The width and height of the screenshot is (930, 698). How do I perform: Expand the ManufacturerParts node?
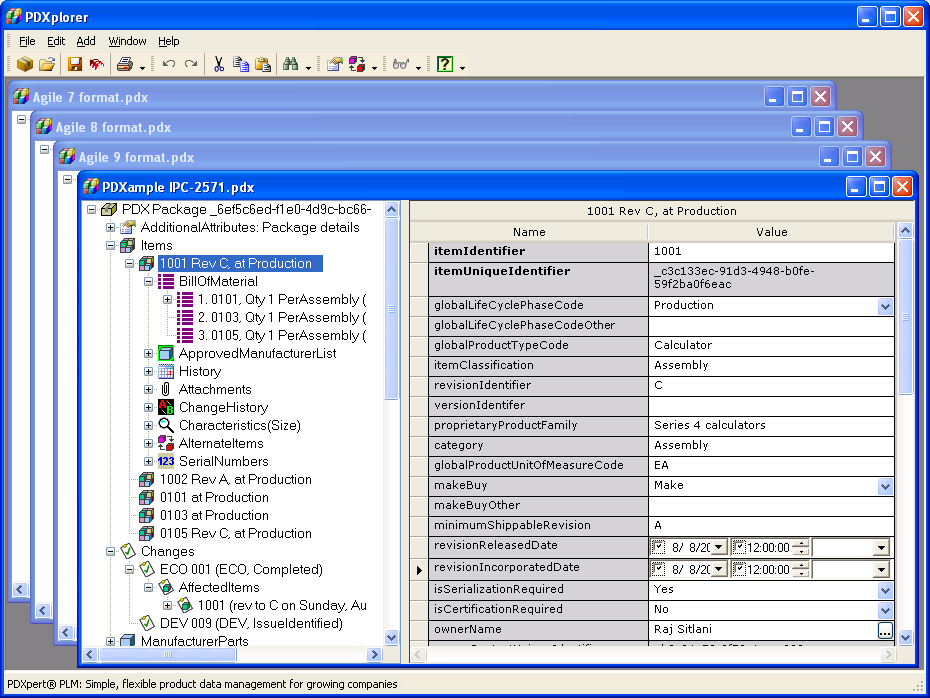110,641
